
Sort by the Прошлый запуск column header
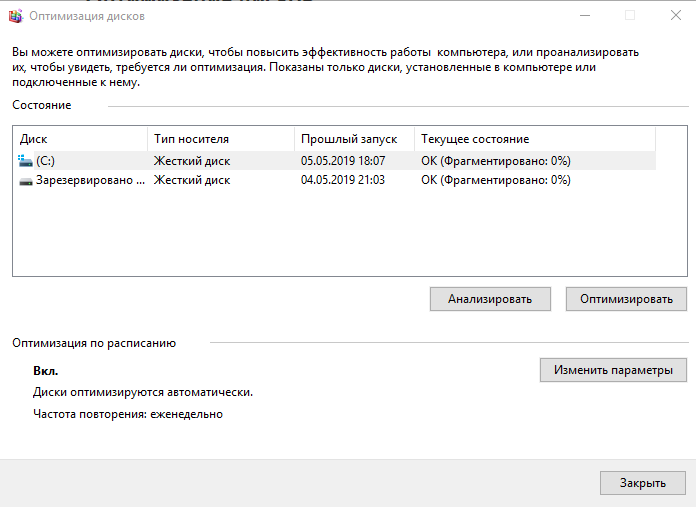pyautogui.click(x=354, y=139)
